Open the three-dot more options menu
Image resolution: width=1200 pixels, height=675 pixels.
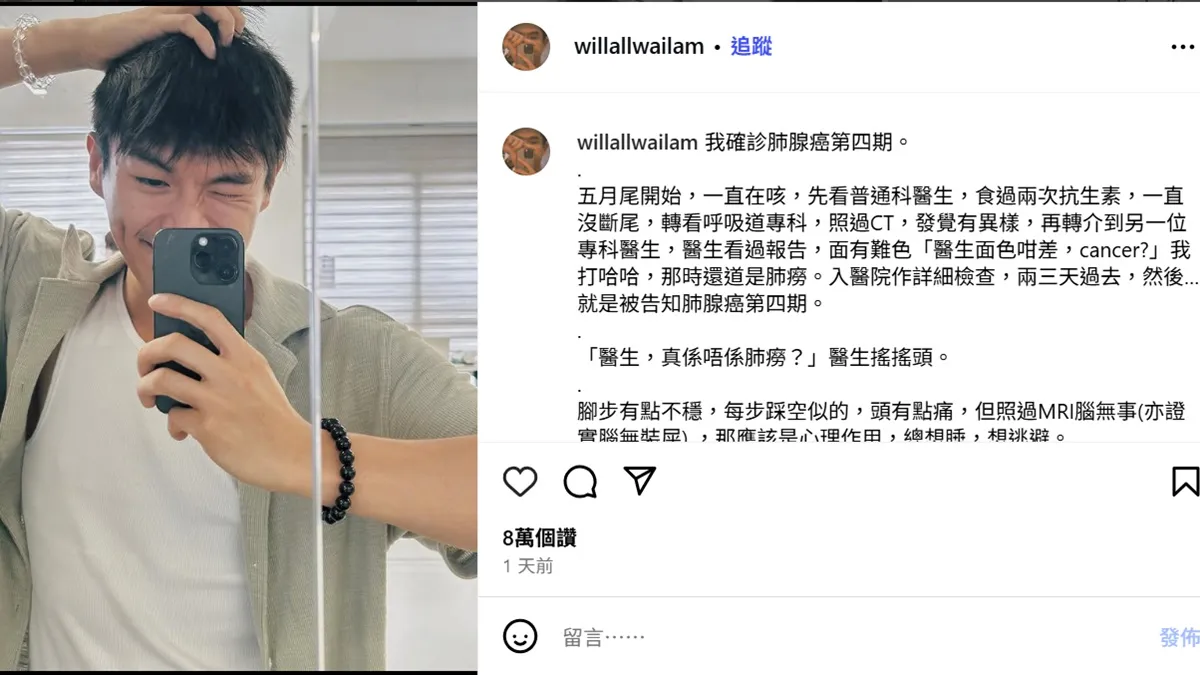click(1182, 47)
